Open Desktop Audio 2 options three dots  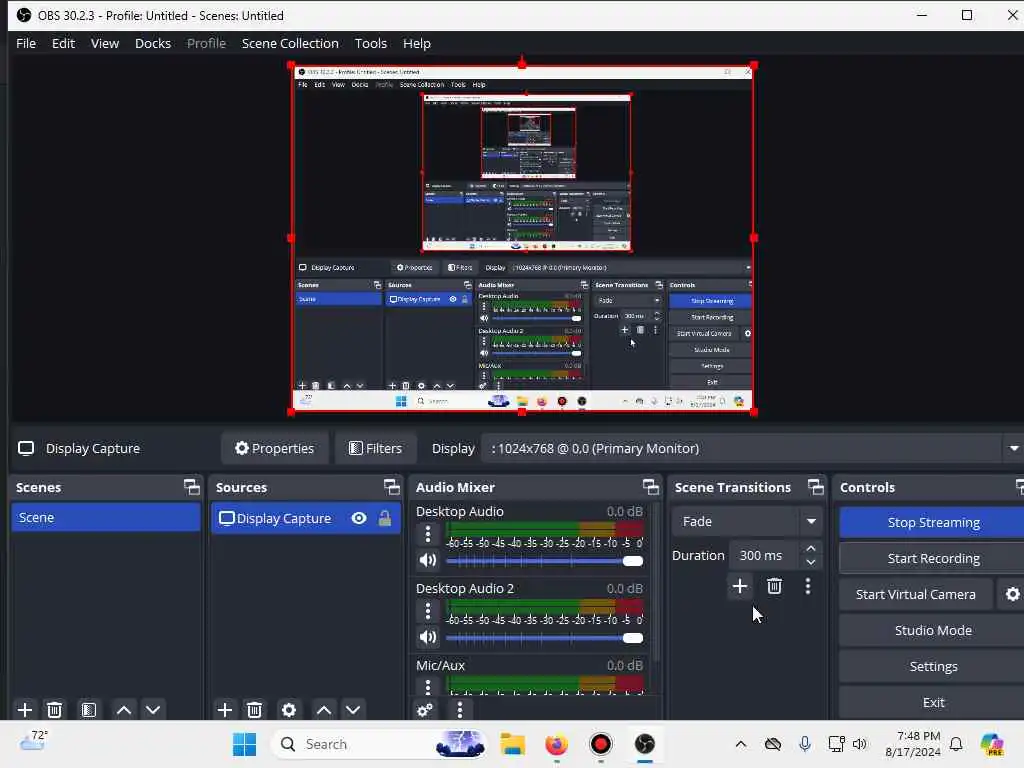point(428,611)
